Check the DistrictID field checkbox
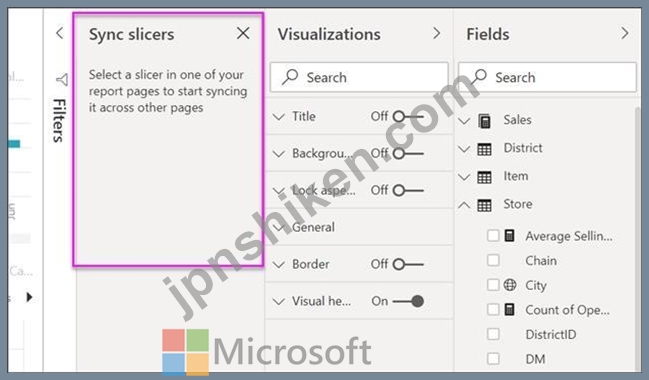The width and height of the screenshot is (649, 380). point(493,334)
